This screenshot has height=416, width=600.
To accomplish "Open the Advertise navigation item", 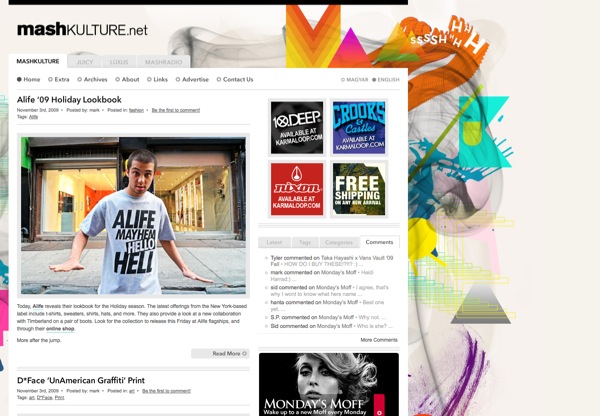I will coord(192,79).
